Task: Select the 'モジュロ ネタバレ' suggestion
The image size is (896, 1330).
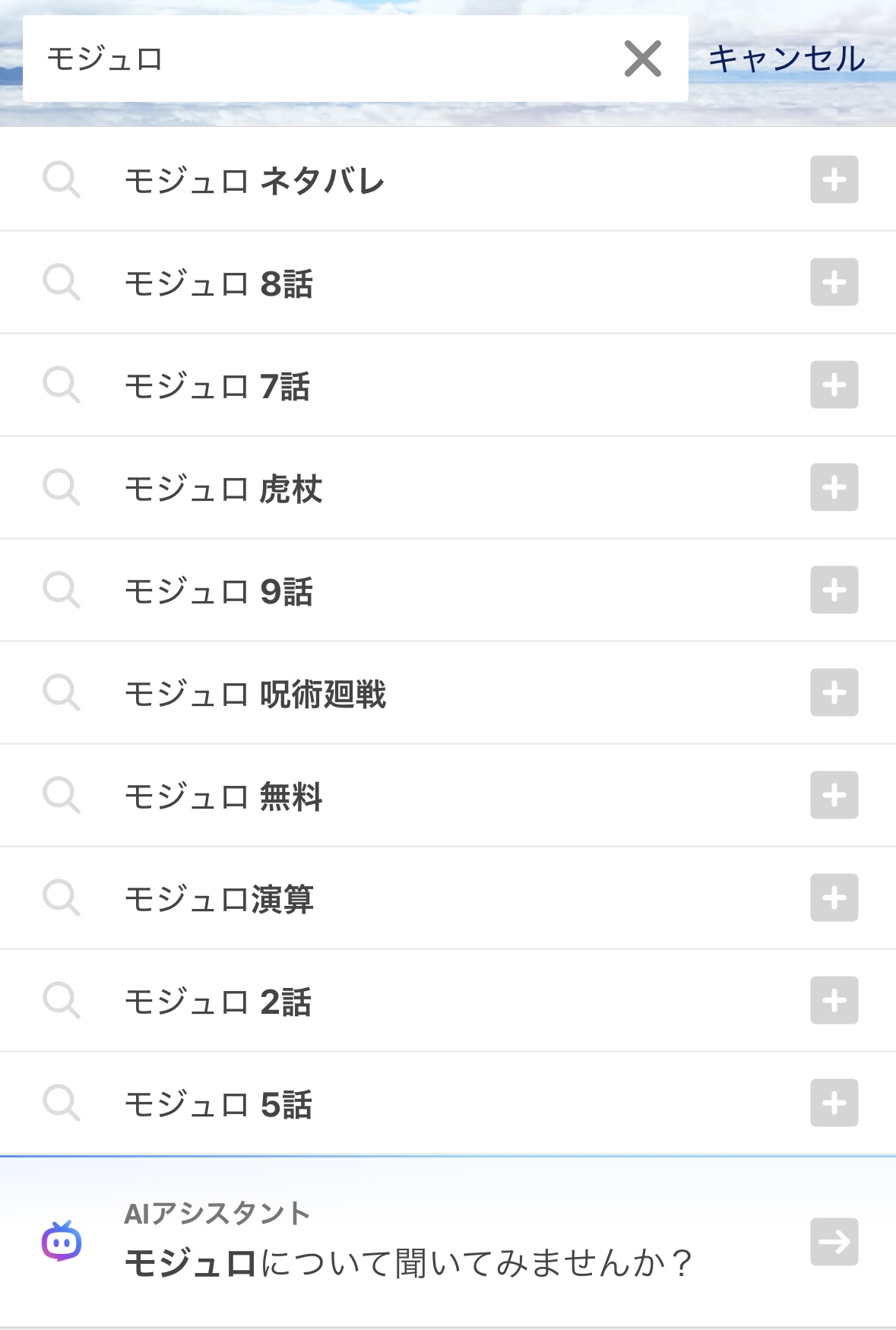Action: 255,181
